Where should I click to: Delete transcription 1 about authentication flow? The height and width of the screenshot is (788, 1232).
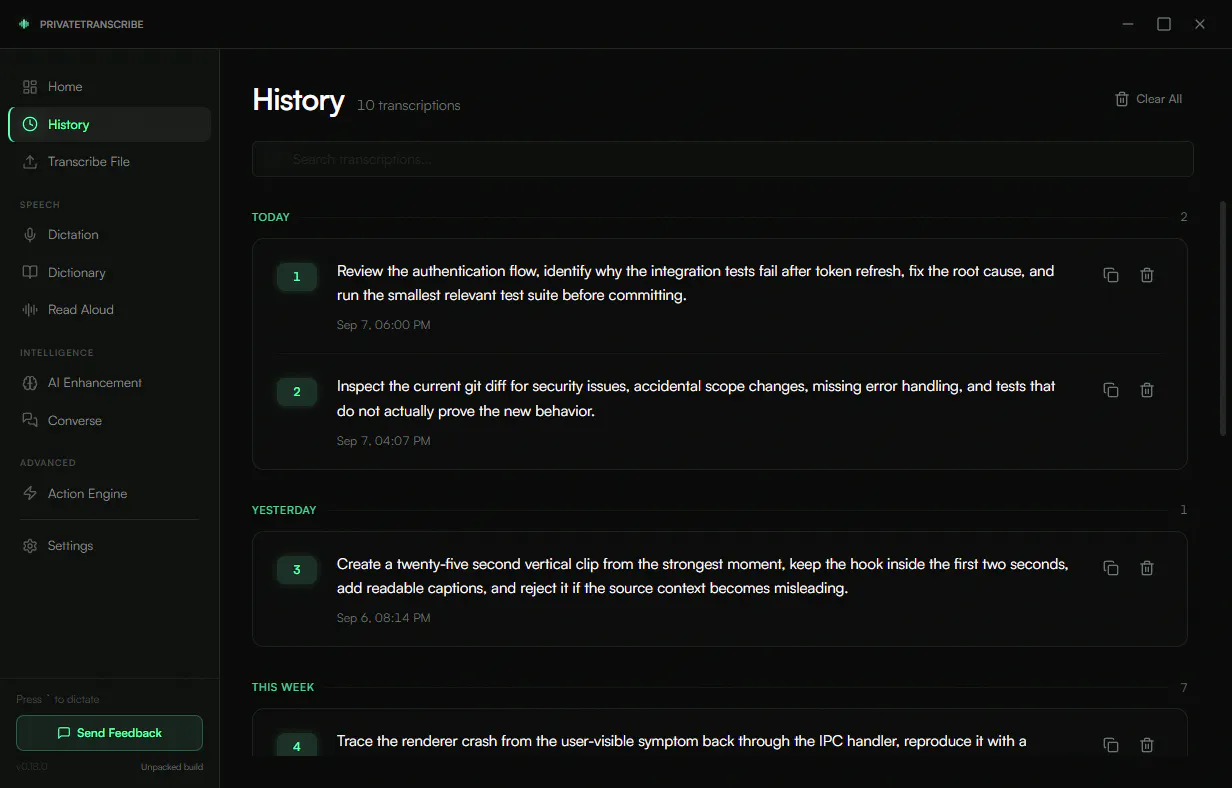(1147, 275)
